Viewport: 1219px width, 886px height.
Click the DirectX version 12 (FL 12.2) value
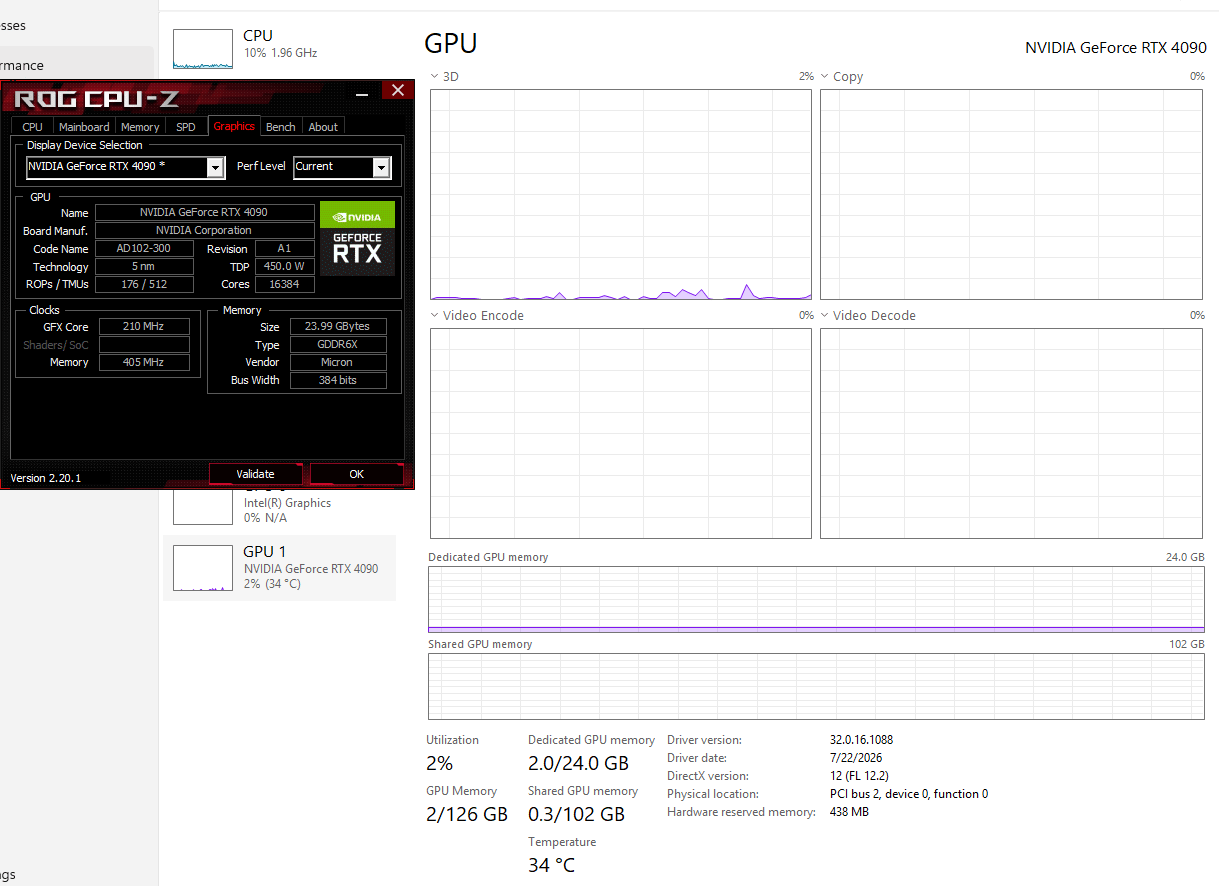(x=859, y=776)
